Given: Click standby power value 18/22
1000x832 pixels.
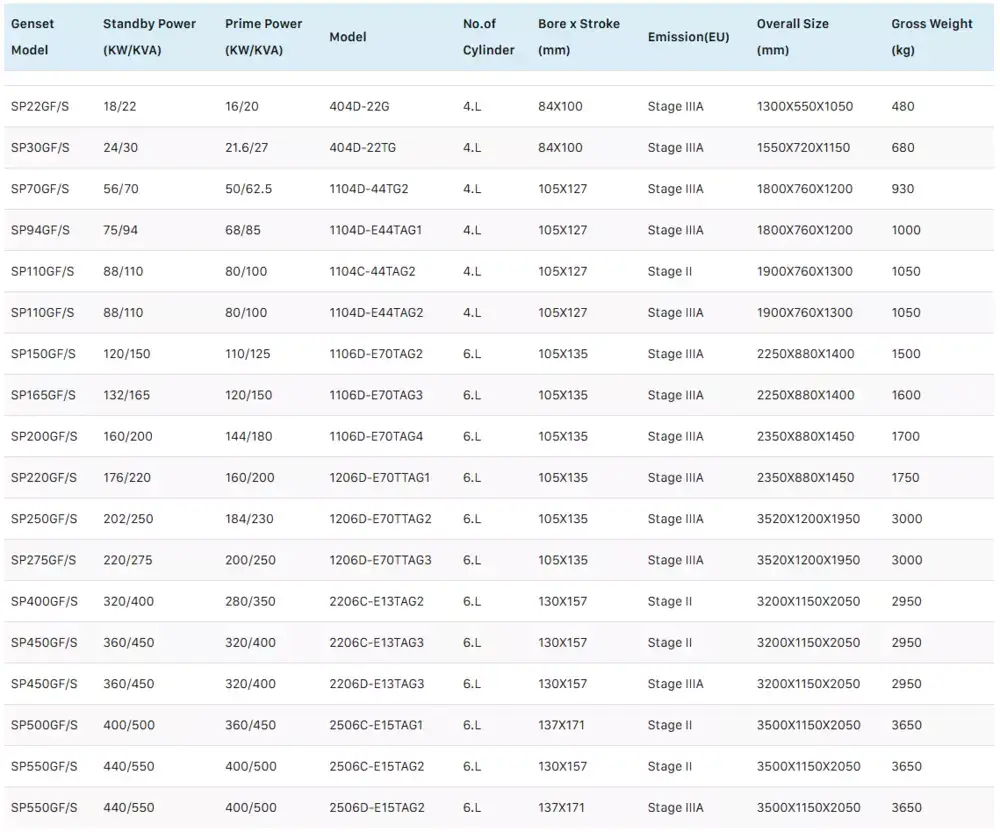Looking at the screenshot, I should [x=120, y=106].
